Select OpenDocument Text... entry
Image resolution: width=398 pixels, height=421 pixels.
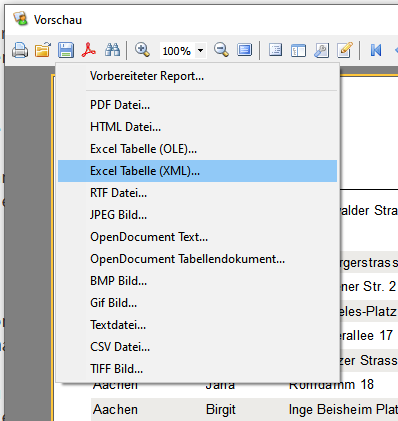coord(197,237)
